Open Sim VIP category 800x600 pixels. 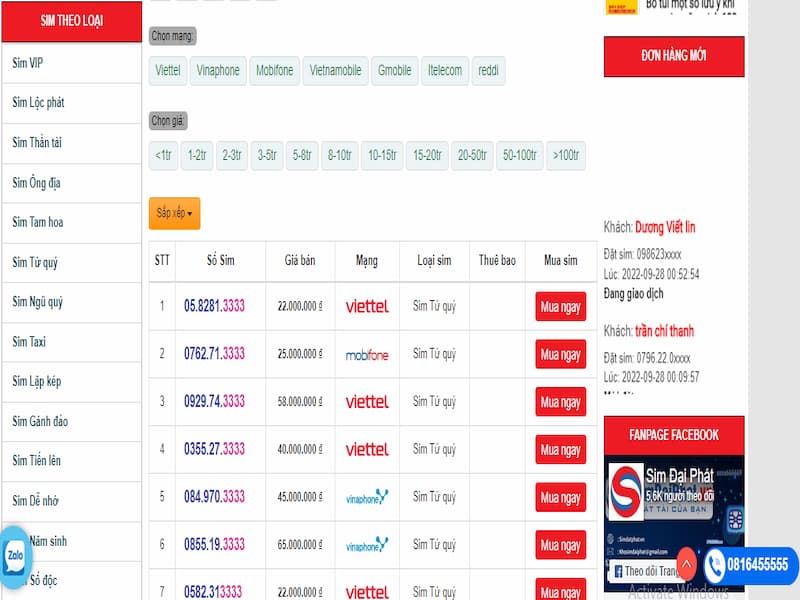point(71,63)
